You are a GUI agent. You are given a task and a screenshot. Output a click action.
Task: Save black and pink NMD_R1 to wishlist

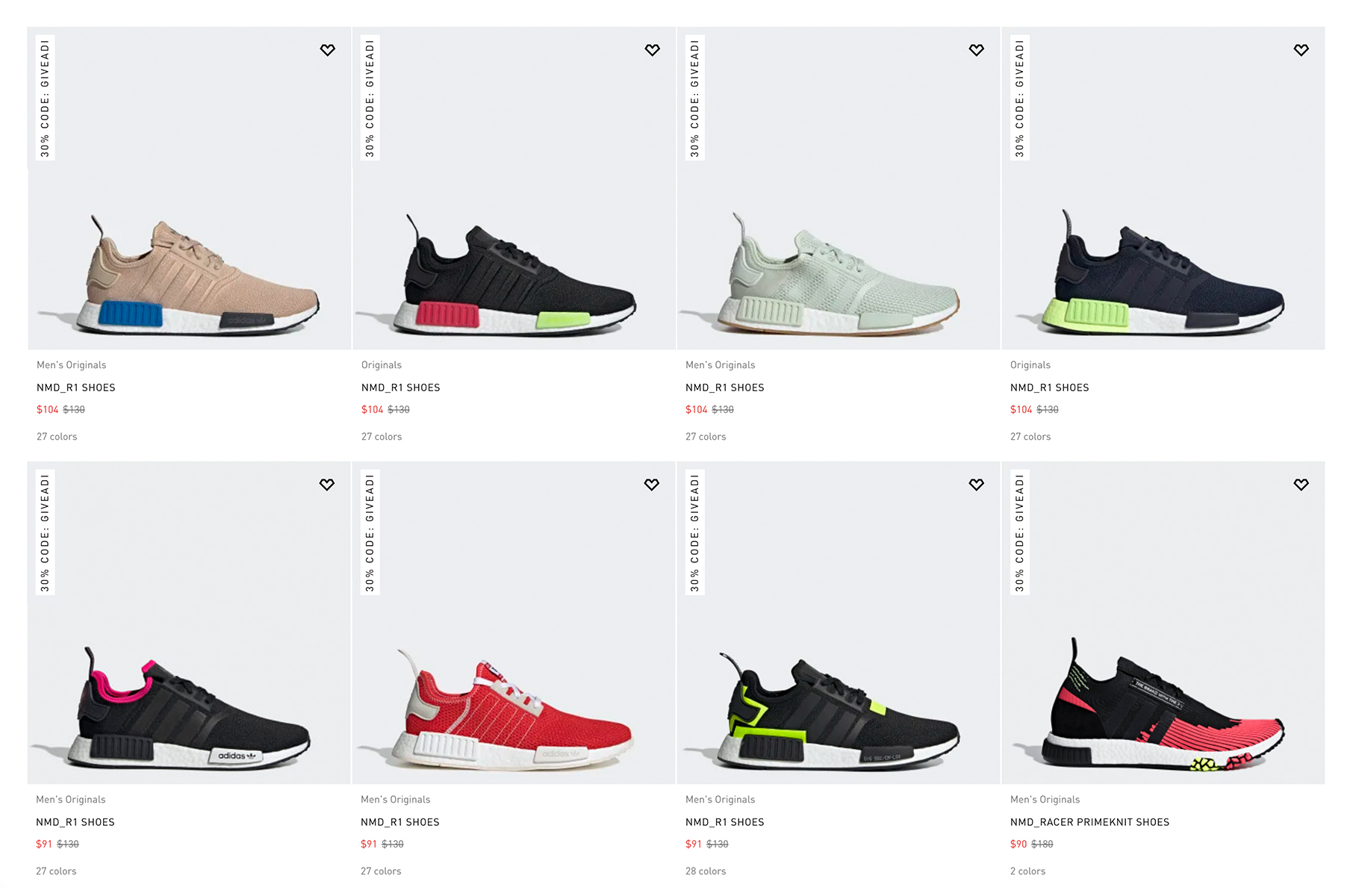pyautogui.click(x=327, y=485)
